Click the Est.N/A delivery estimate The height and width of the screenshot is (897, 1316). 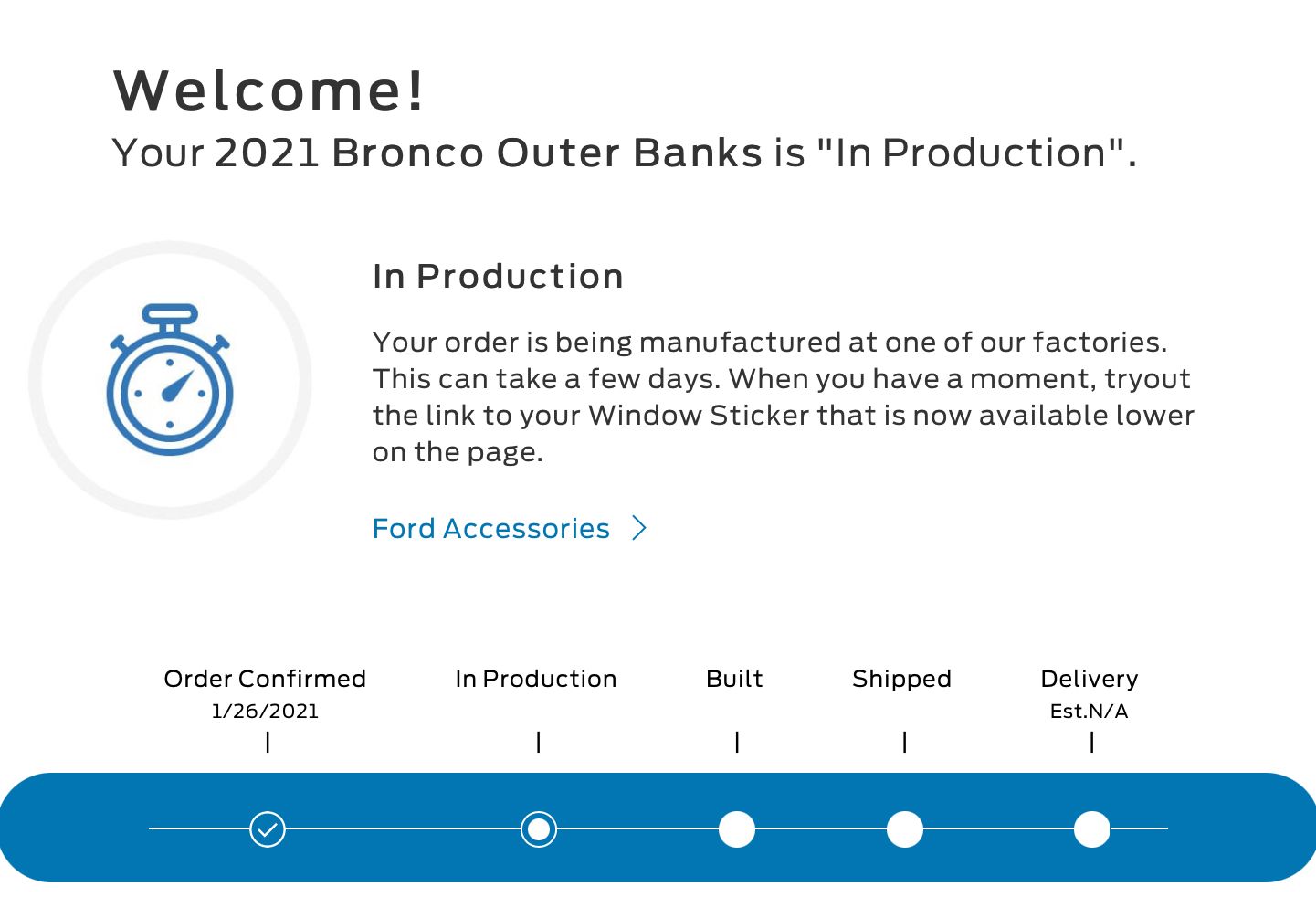point(1090,711)
